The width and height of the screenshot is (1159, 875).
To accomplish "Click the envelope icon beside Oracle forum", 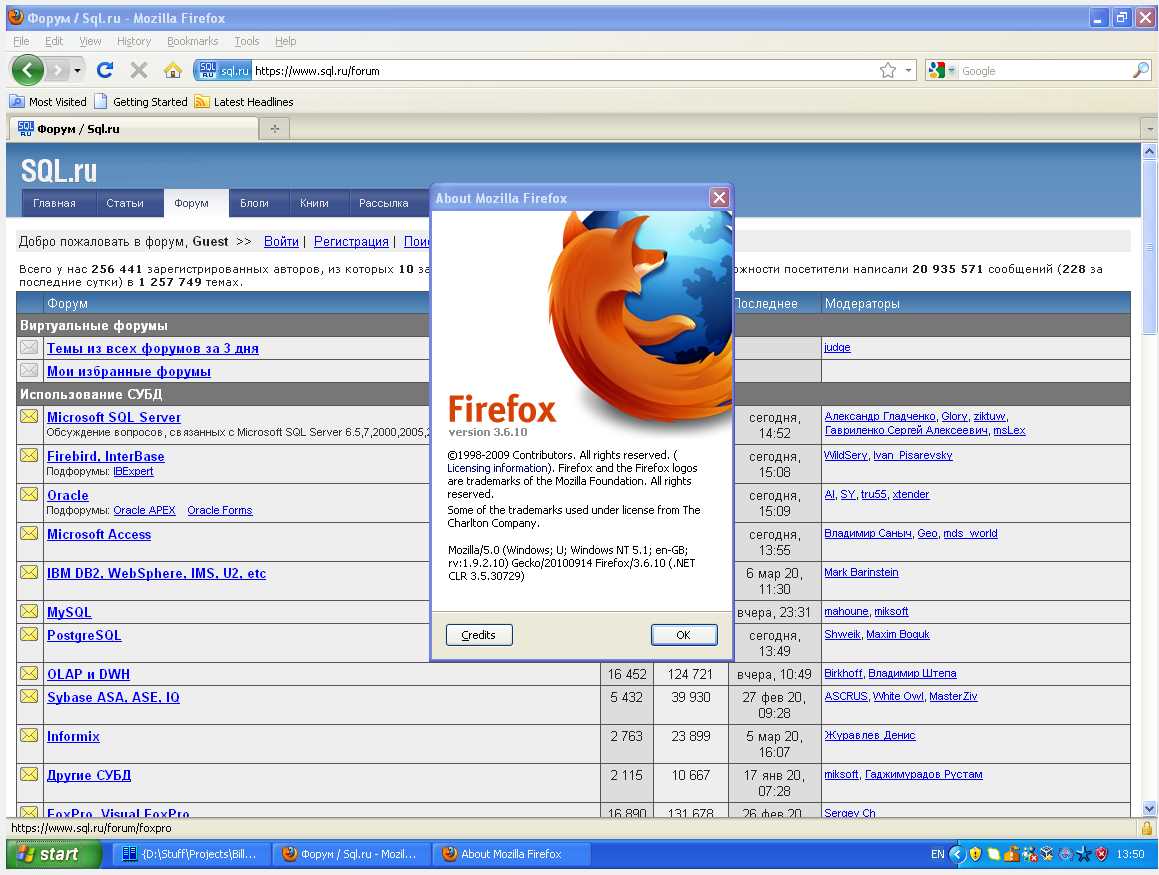I will click(29, 495).
